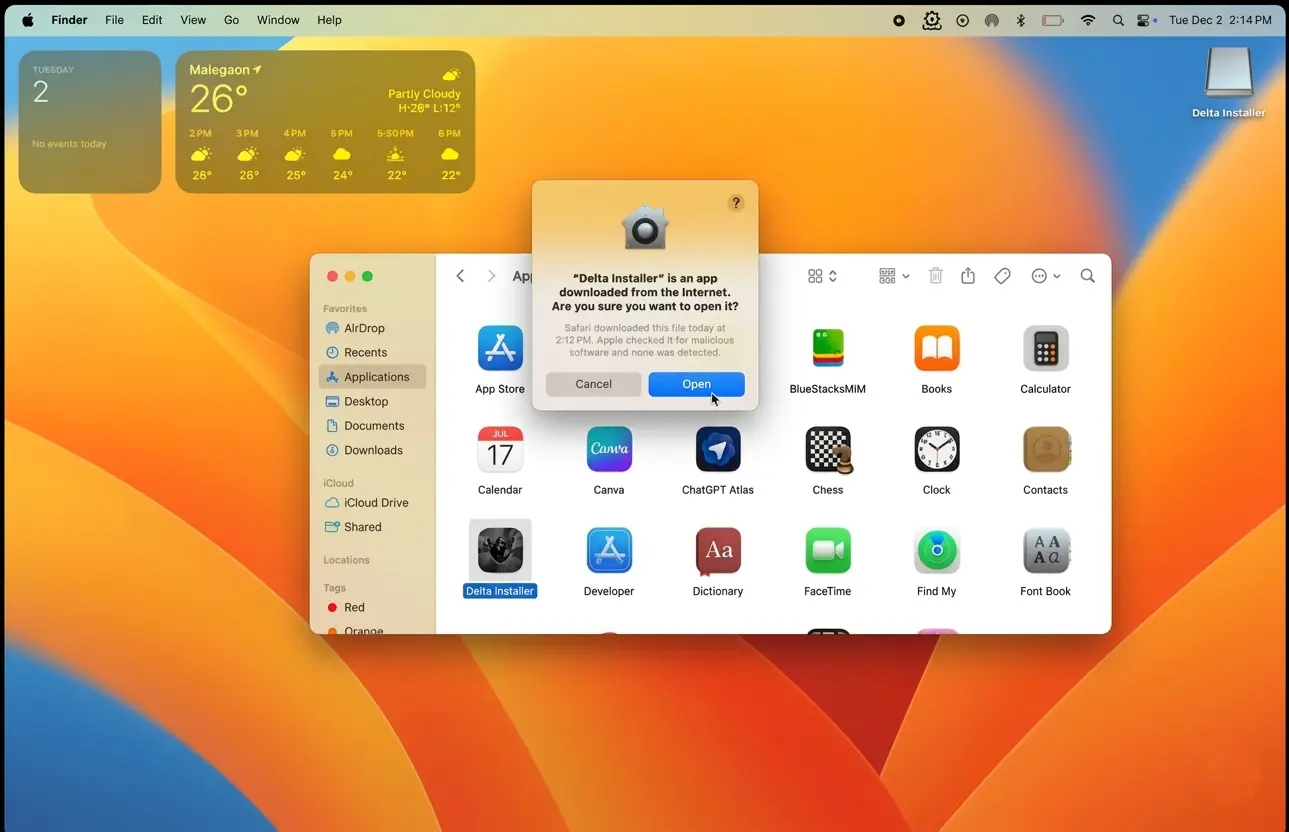Click the Wi-Fi icon in menu bar
This screenshot has width=1289, height=832.
1088,20
